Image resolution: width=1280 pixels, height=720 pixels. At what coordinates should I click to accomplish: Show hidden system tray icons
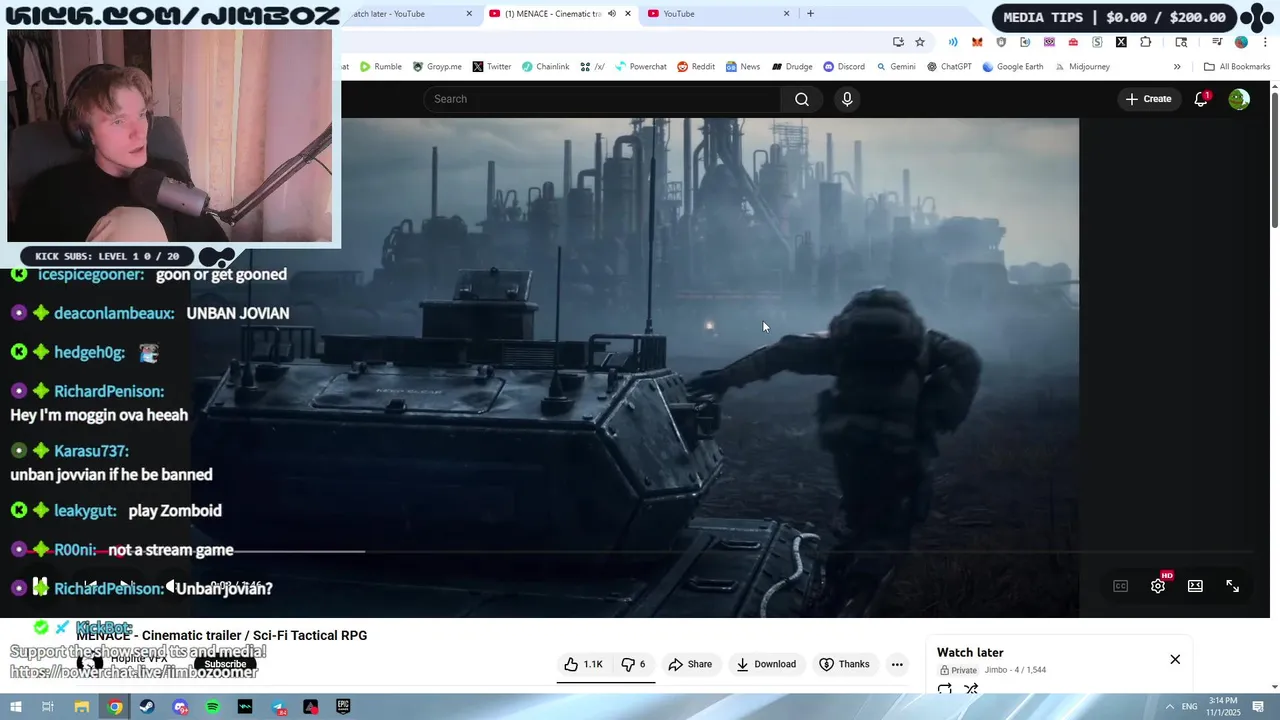tap(1170, 707)
